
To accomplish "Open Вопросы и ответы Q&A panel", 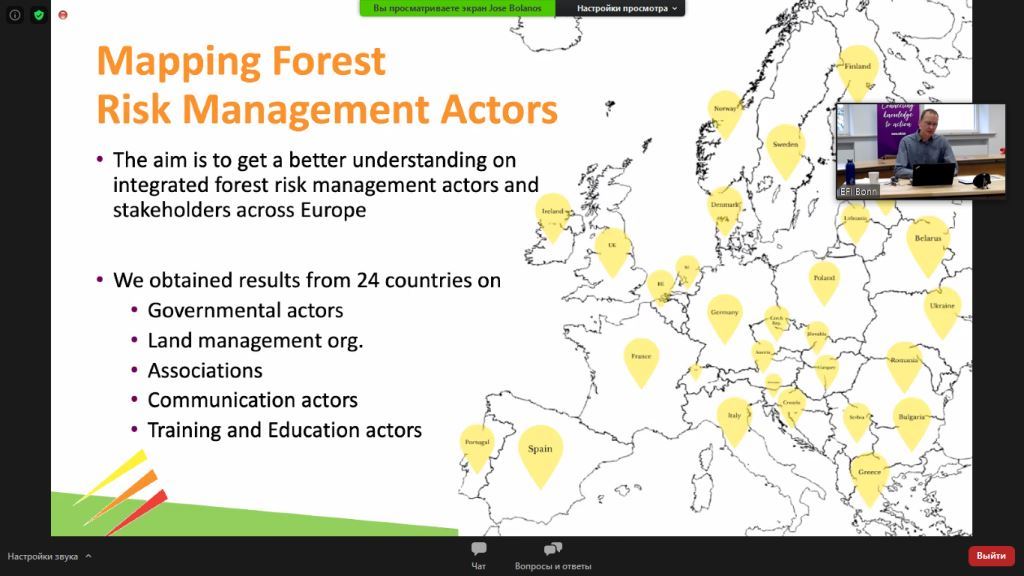I will coord(553,556).
